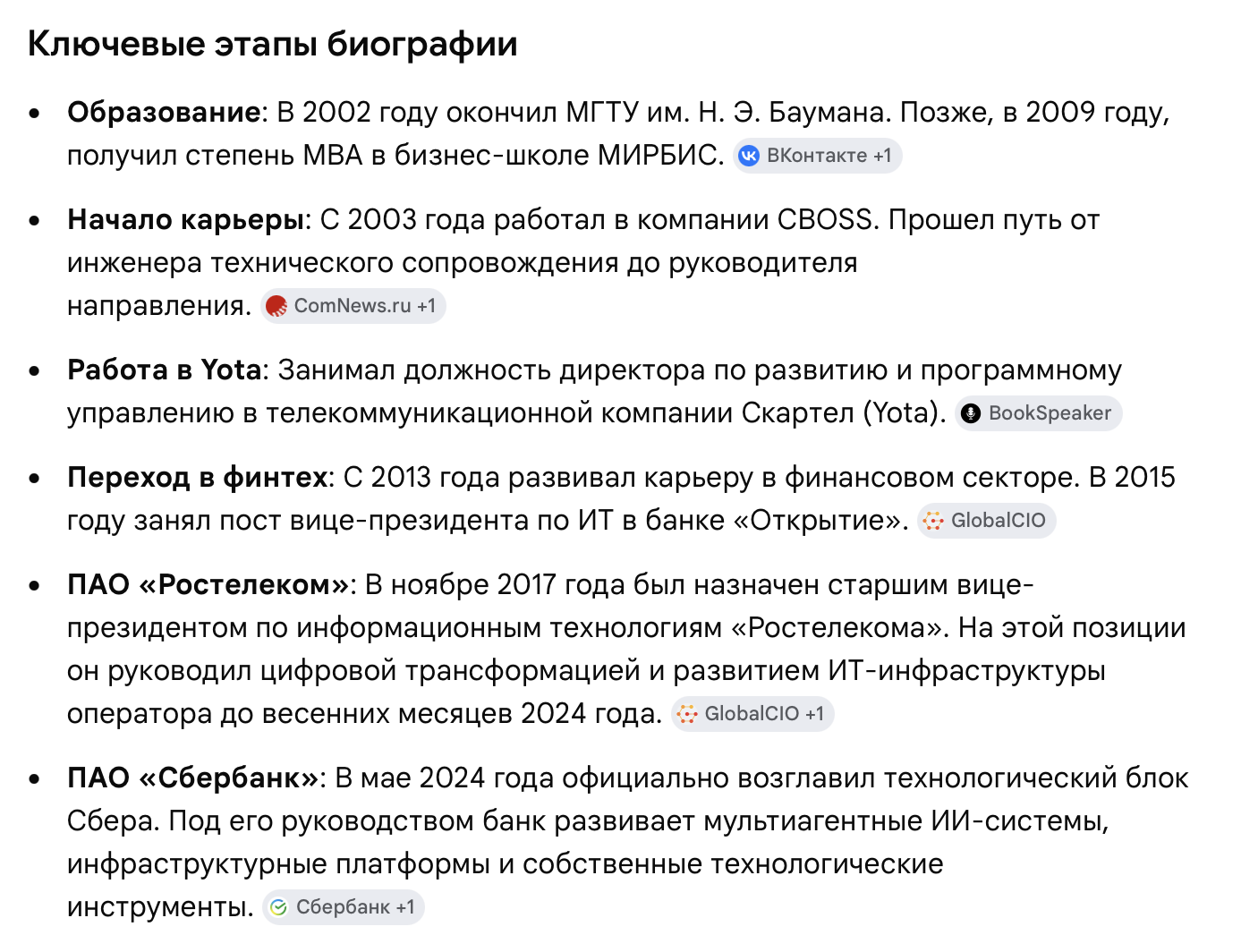Click the heading Ключевые этапы биографии

273,44
